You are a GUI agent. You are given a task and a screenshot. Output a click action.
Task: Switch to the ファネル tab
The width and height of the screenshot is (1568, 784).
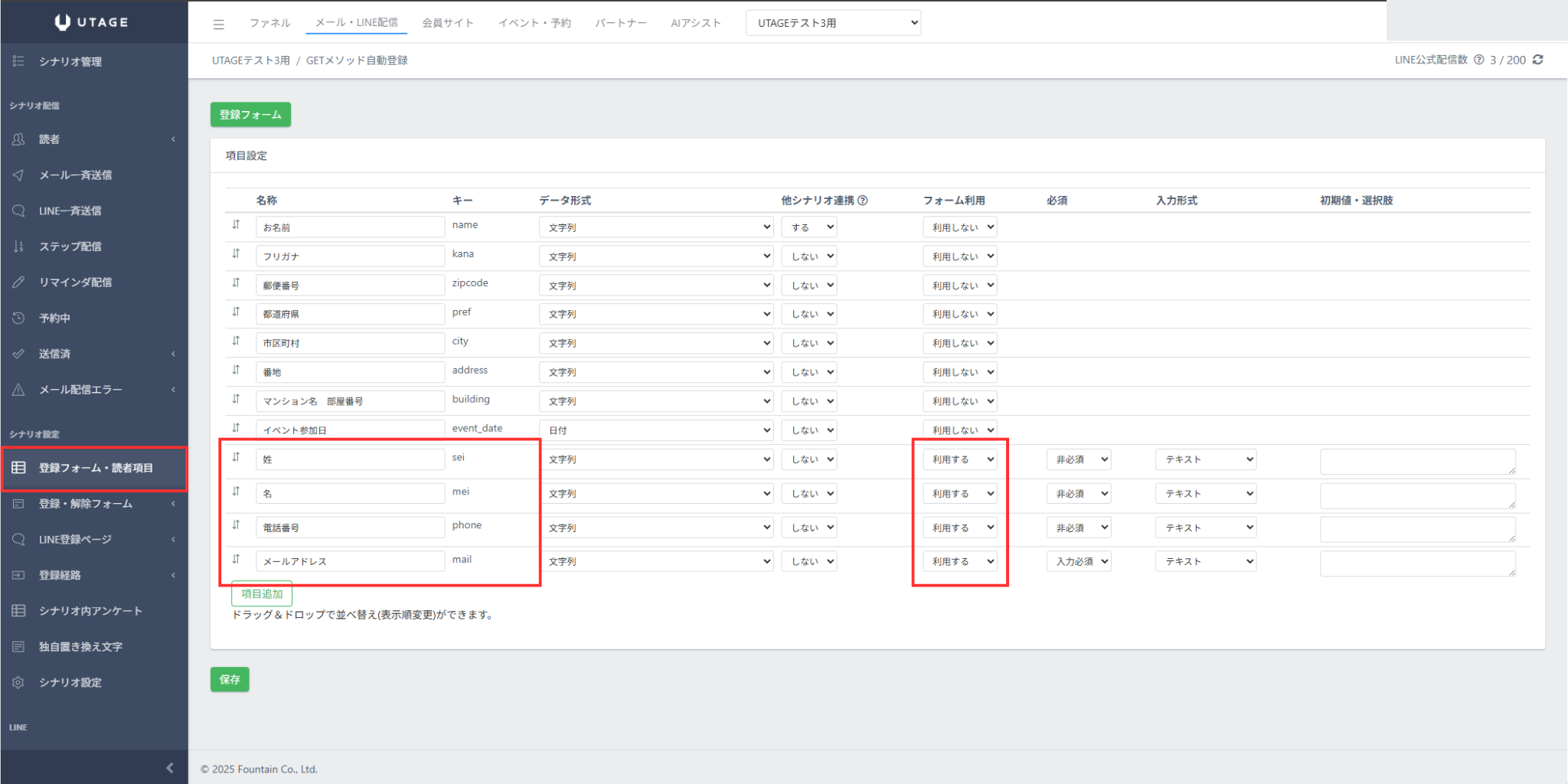(269, 23)
